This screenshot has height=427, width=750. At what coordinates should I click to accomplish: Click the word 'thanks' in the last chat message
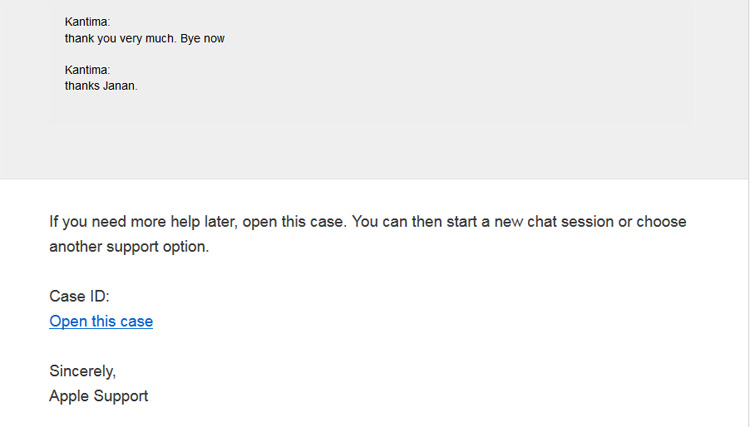82,86
